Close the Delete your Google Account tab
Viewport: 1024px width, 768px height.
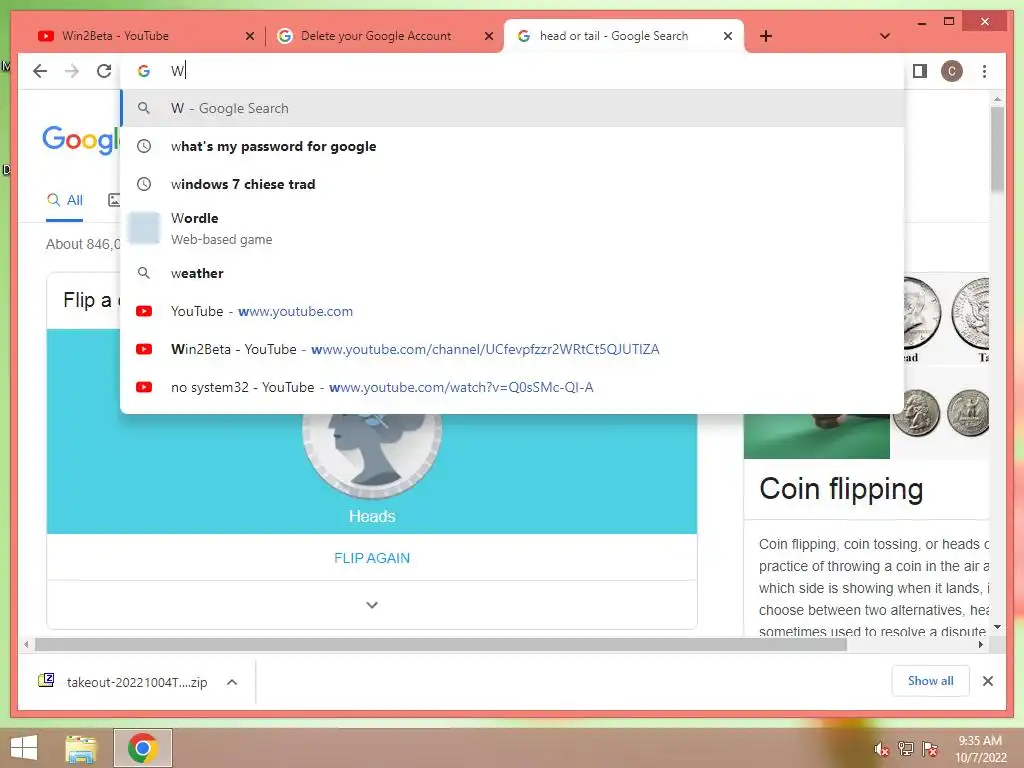coord(488,36)
